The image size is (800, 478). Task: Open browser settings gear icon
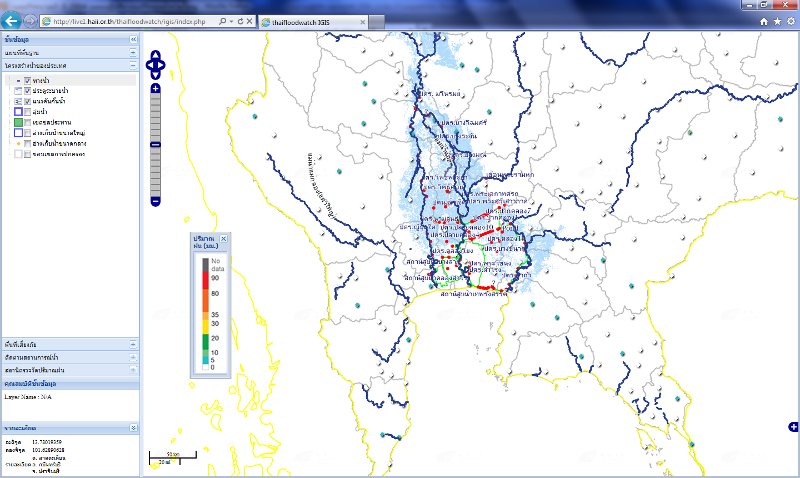click(790, 20)
